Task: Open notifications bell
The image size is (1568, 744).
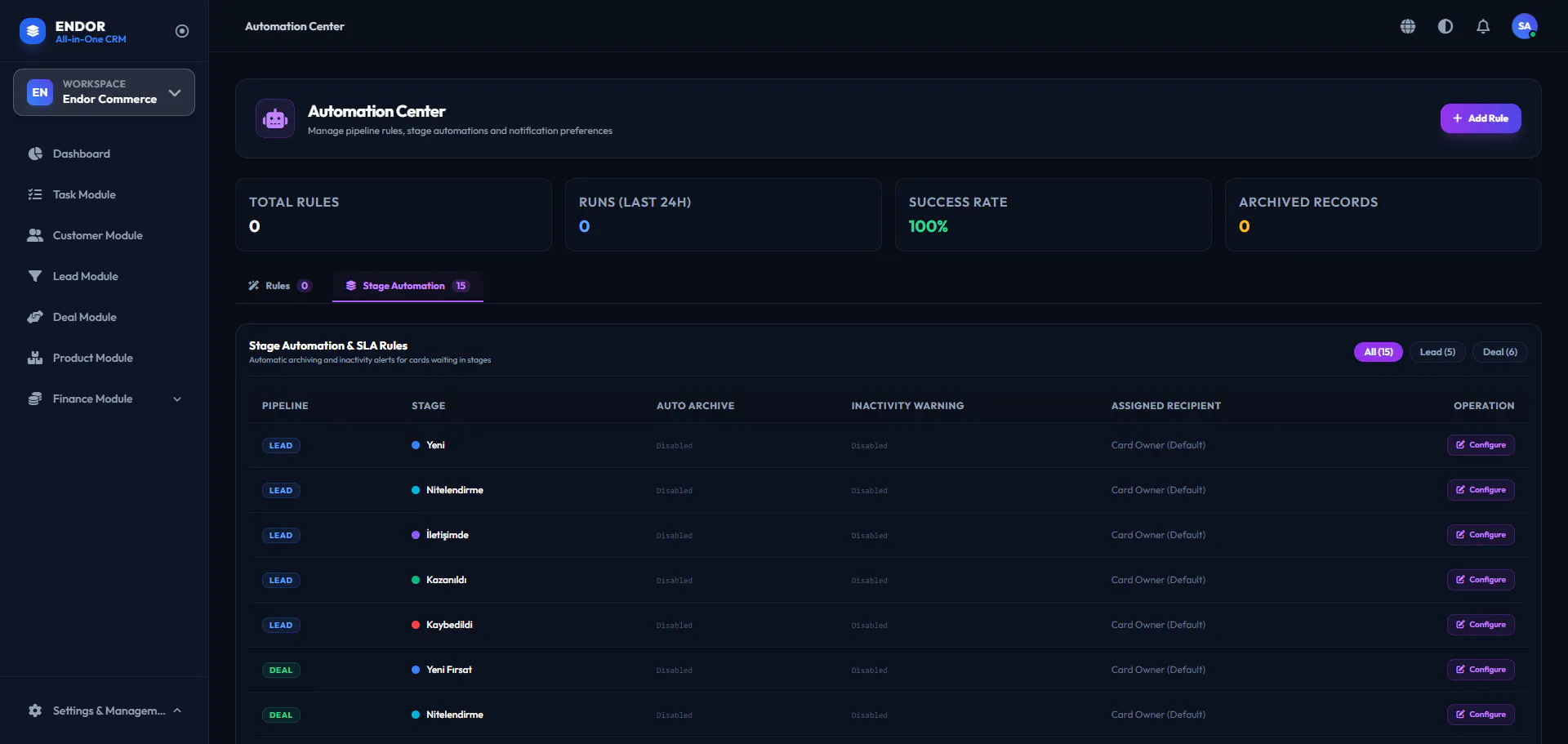Action: (x=1483, y=26)
